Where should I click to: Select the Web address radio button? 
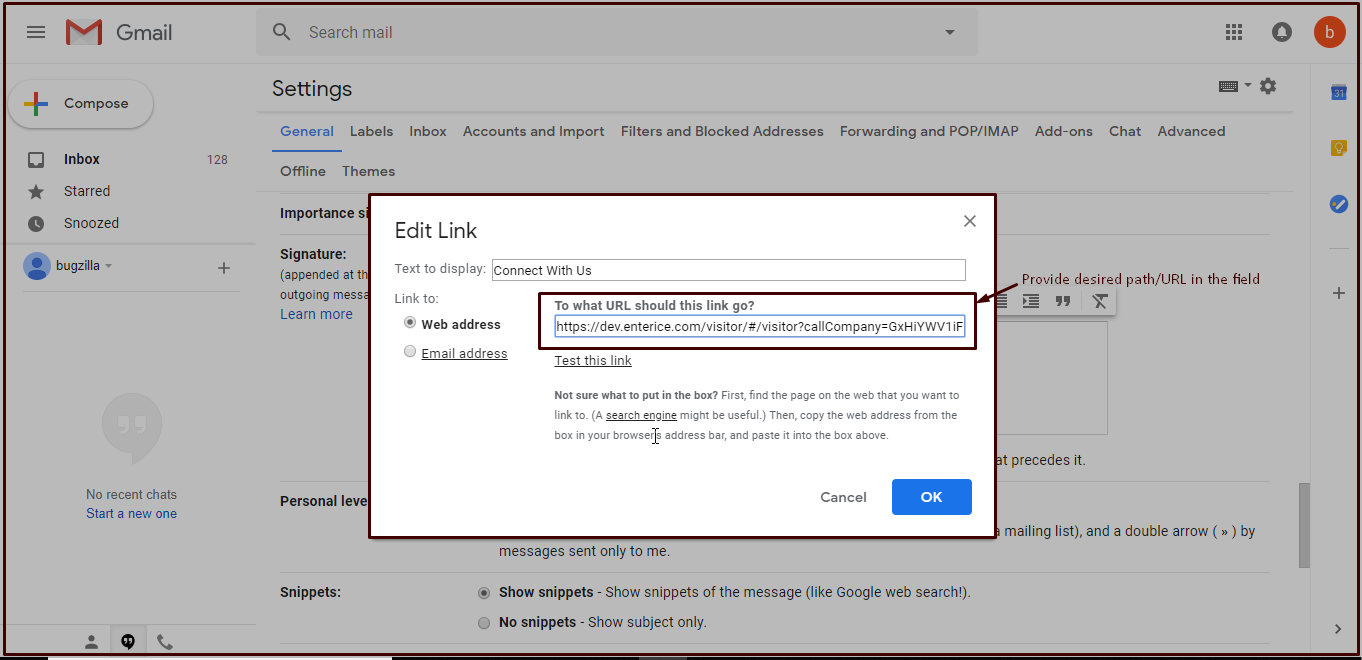click(410, 323)
